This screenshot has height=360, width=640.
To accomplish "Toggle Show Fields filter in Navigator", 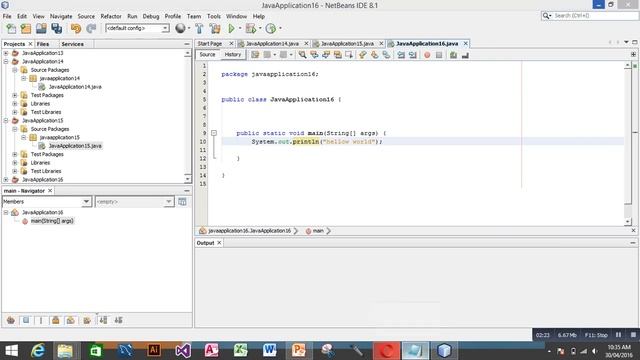I will click(26, 320).
